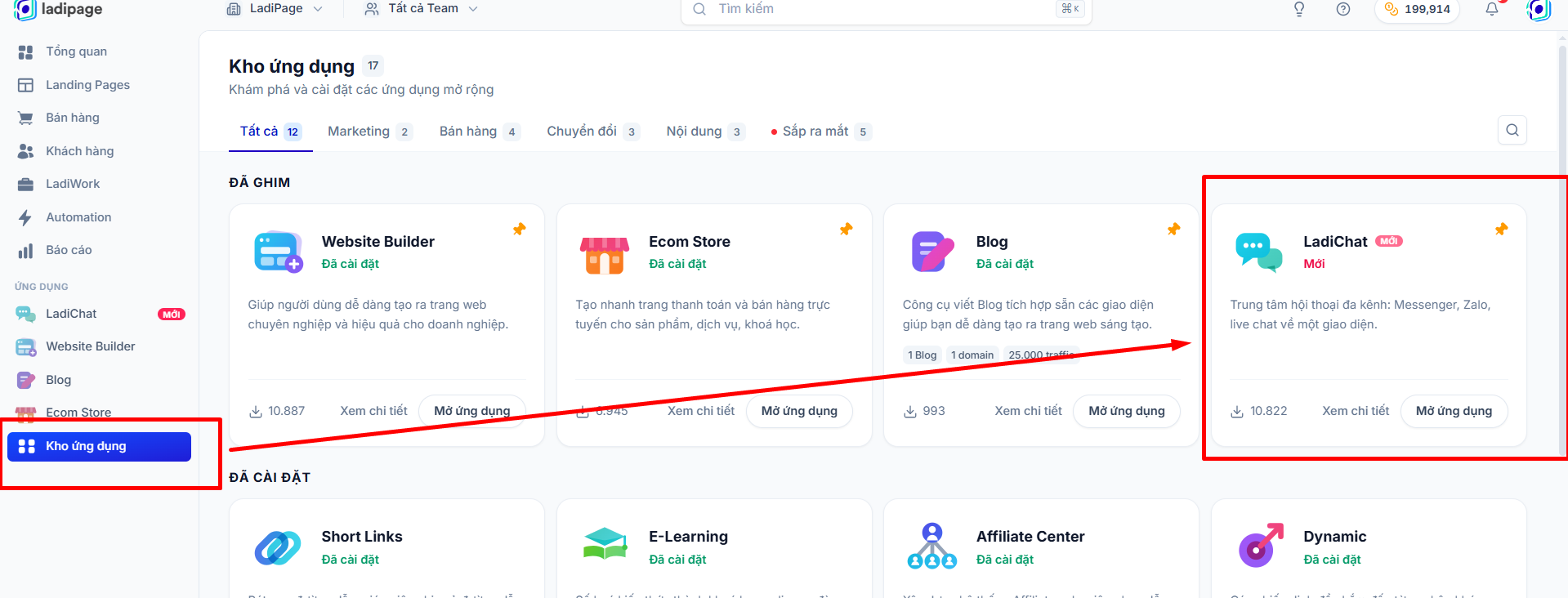Viewport: 1568px width, 598px height.
Task: Click the ladipage logo in the header
Action: [x=58, y=9]
